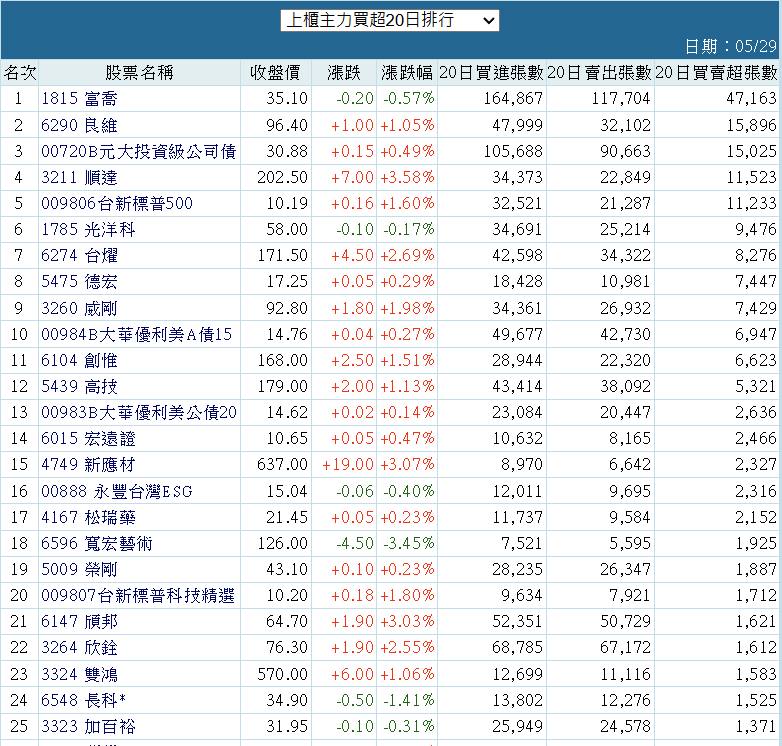Open stock link 3264 欣銓
This screenshot has height=746, width=782.
coord(79,647)
